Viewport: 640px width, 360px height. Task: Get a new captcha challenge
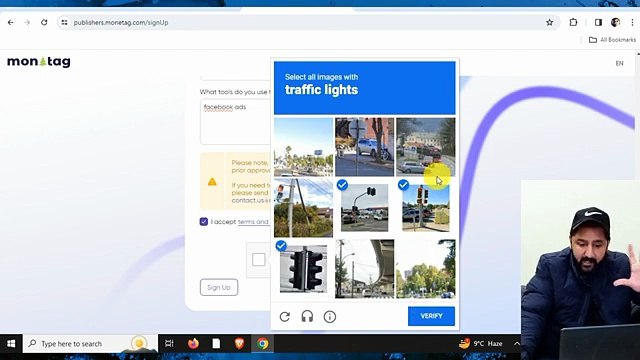point(285,316)
